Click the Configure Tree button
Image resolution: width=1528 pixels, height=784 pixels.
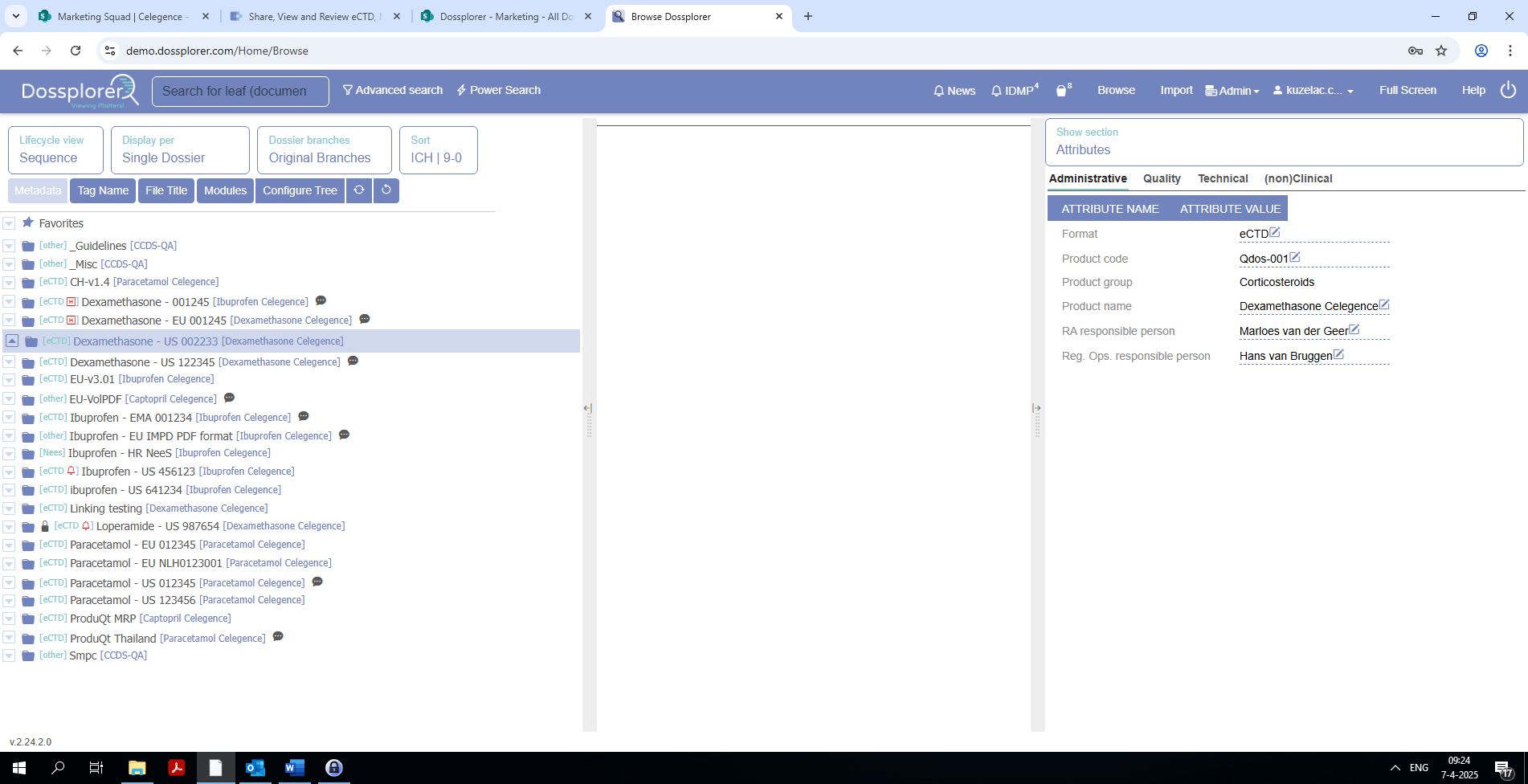(300, 190)
